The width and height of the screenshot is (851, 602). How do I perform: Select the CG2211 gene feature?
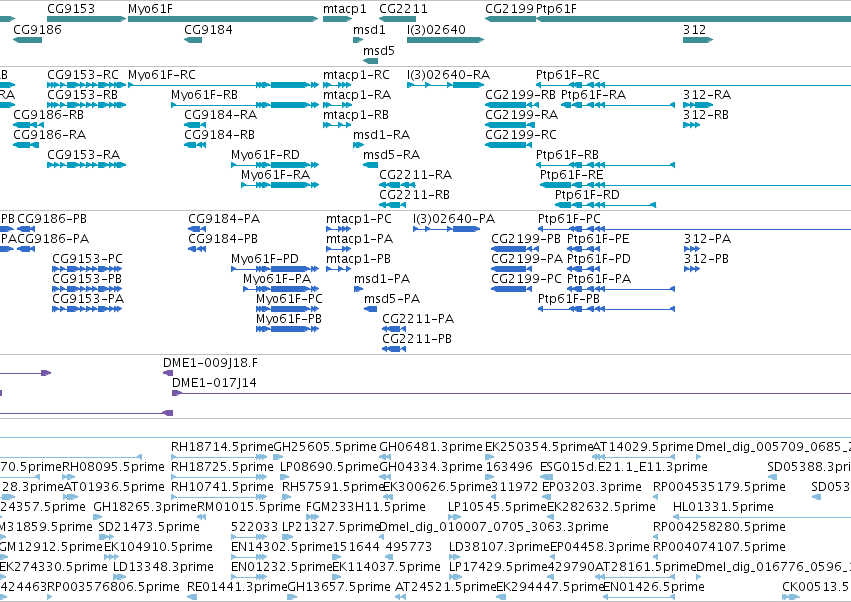click(x=397, y=19)
